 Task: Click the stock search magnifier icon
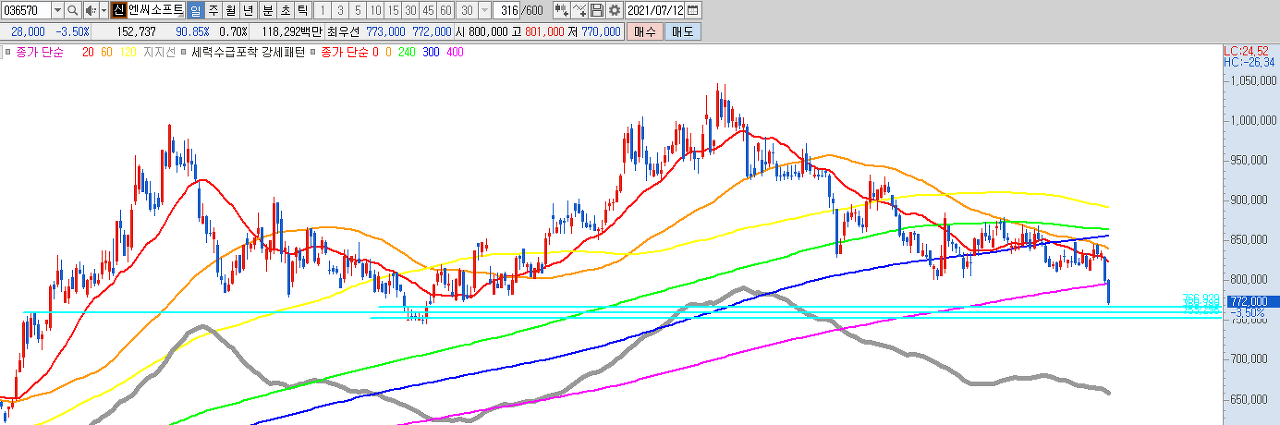73,10
